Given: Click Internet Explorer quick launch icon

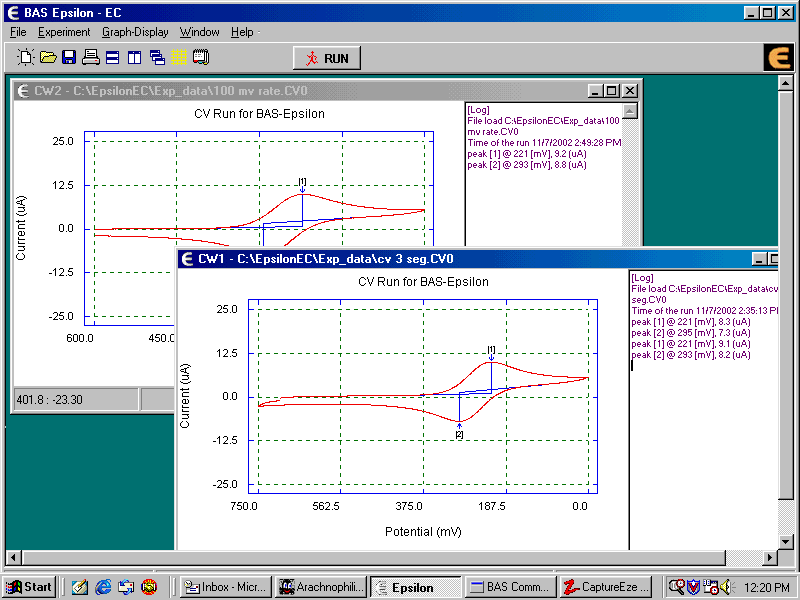Looking at the screenshot, I should (x=103, y=587).
